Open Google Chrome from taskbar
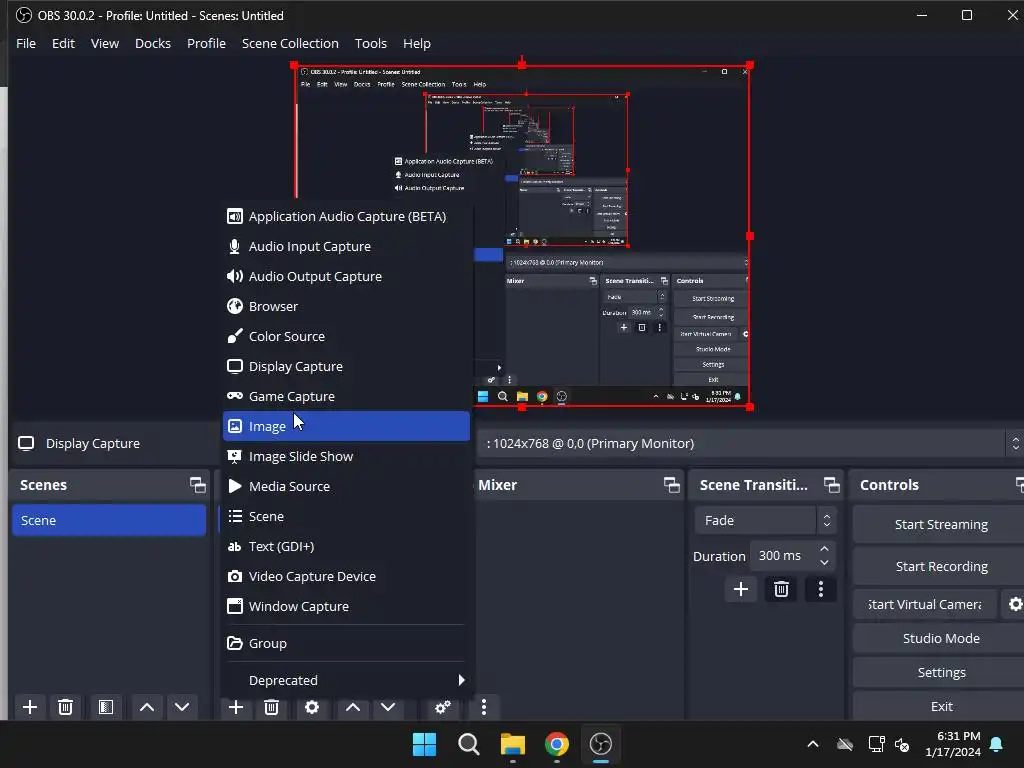This screenshot has height=768, width=1024. coord(556,744)
